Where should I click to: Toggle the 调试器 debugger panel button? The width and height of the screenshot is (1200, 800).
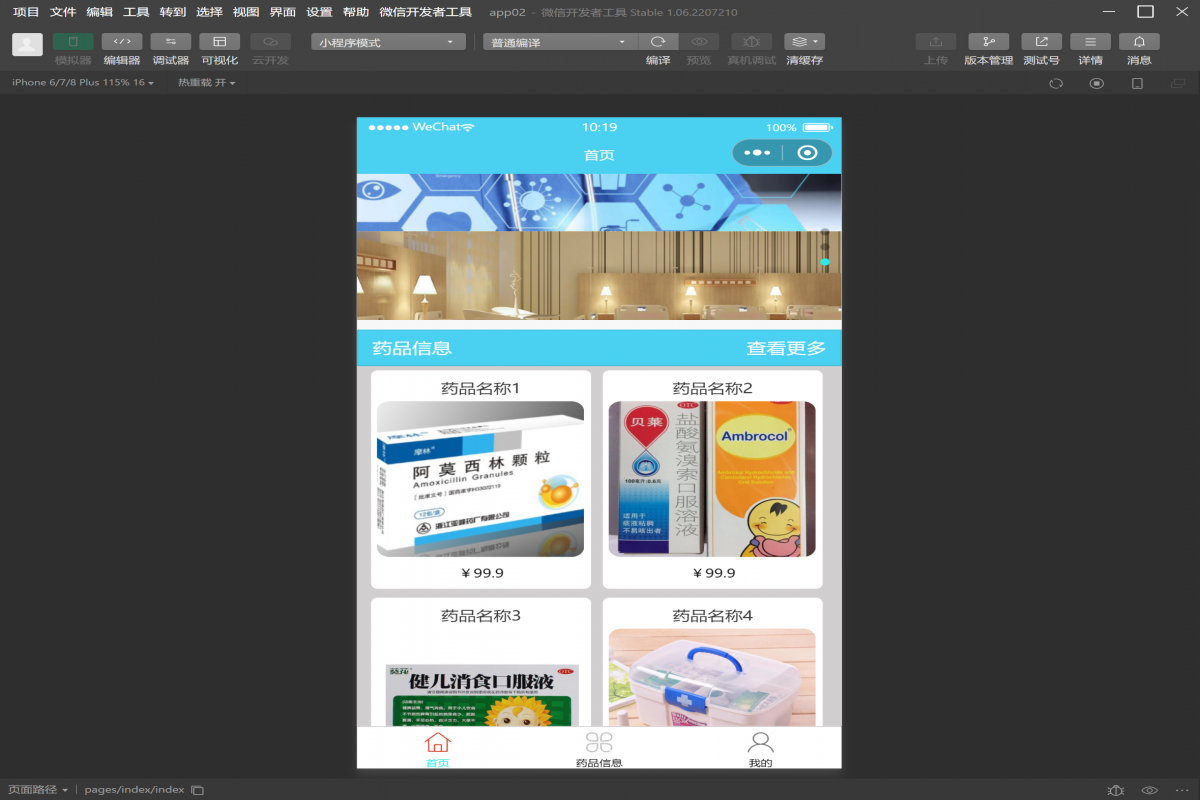[x=171, y=42]
